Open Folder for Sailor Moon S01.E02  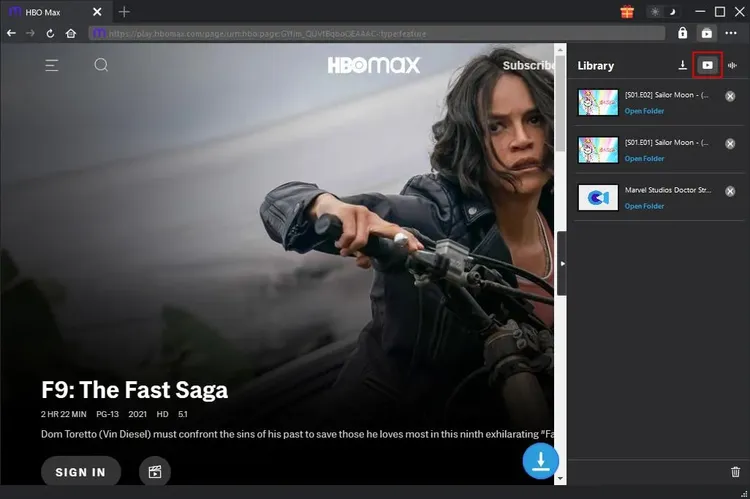point(644,111)
